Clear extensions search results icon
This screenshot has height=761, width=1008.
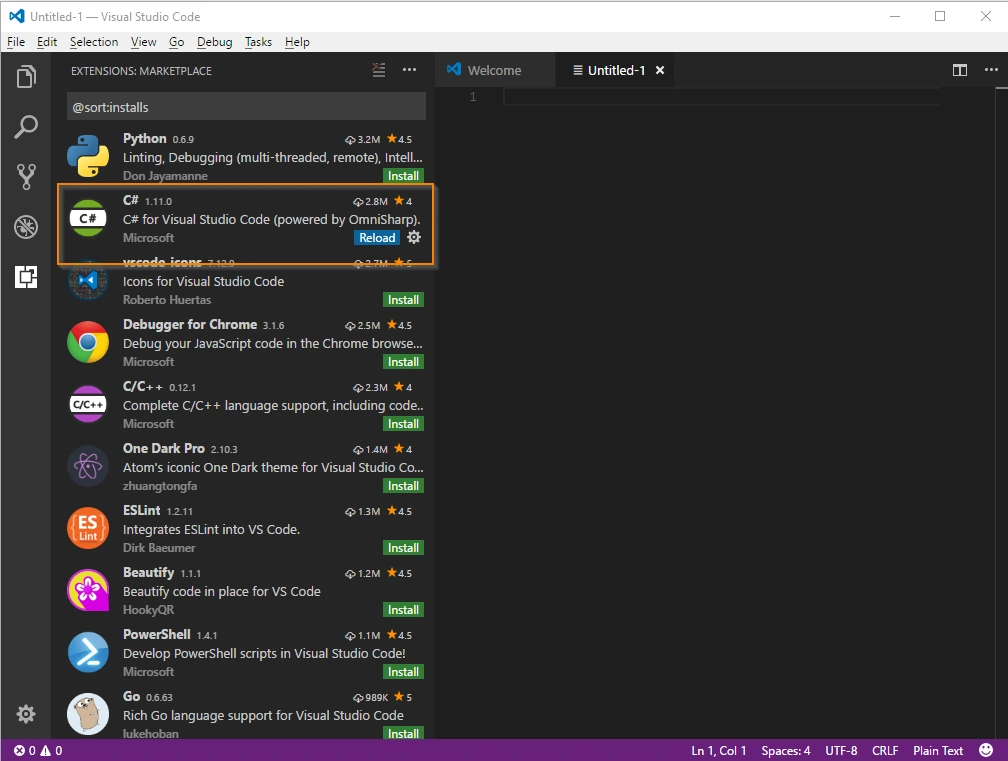pos(379,70)
